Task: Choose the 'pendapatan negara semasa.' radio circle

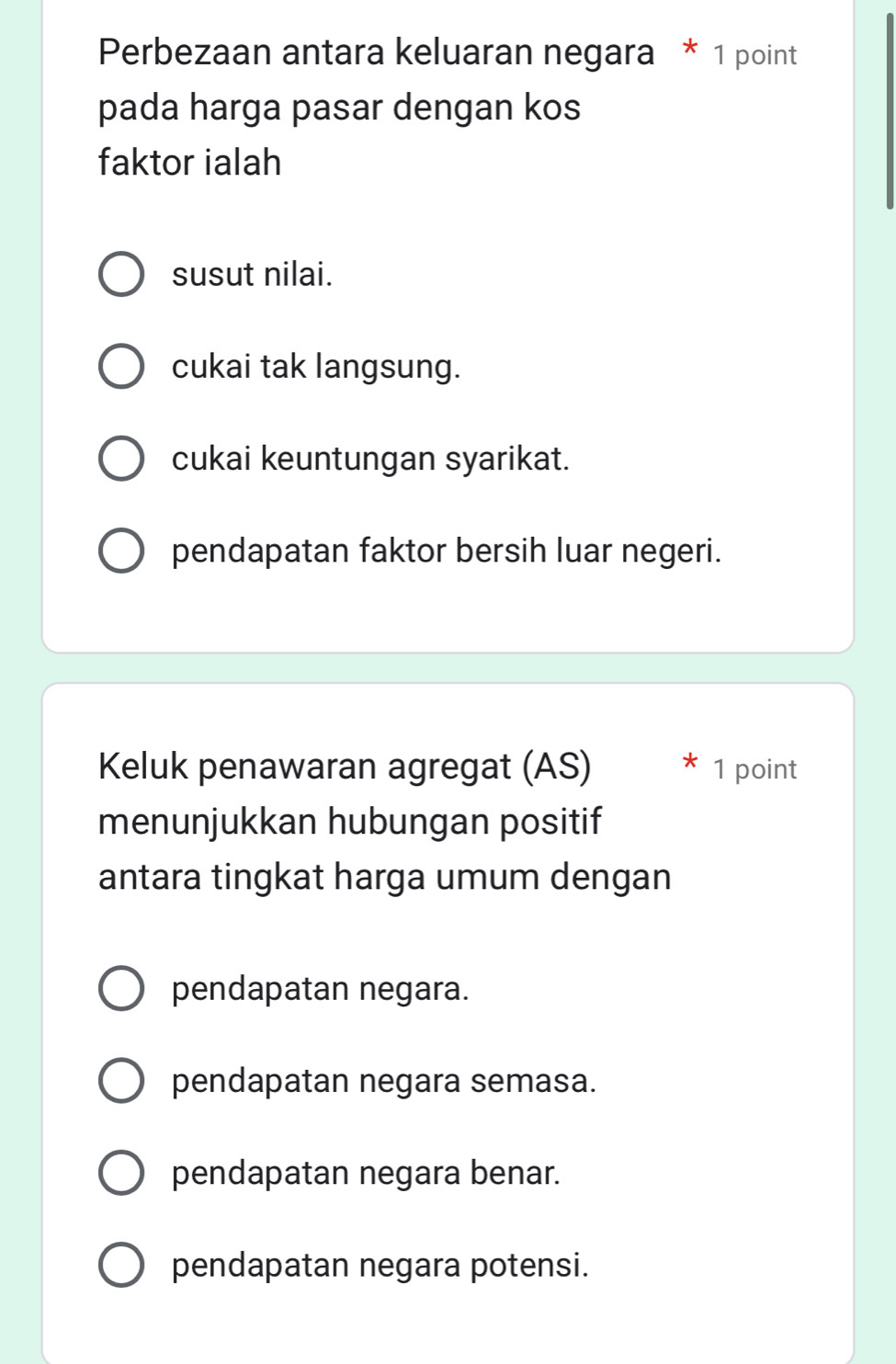Action: coord(120,1081)
